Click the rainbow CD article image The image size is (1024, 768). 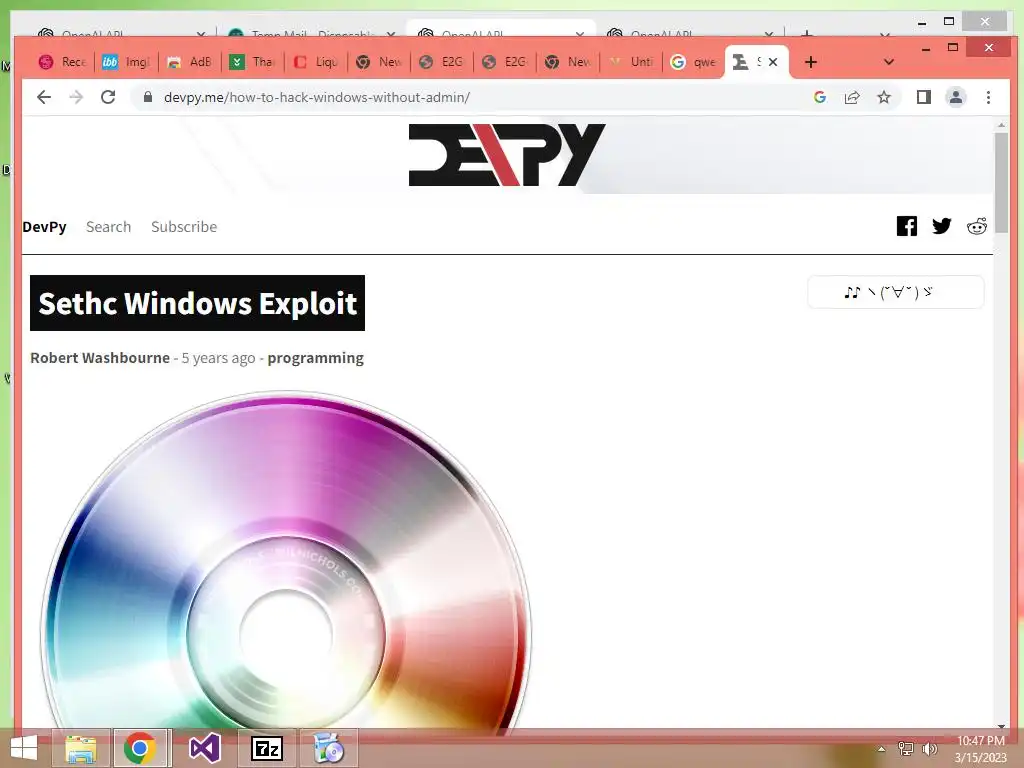(x=286, y=562)
